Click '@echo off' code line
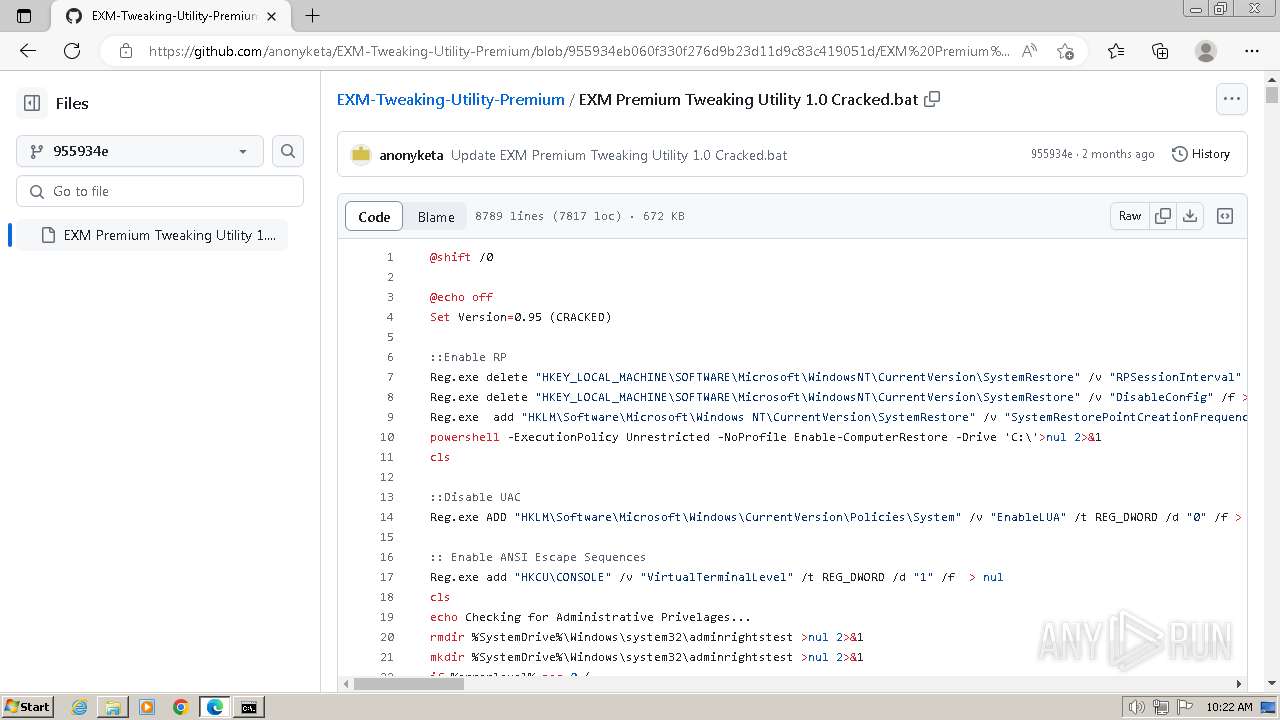1280x720 pixels. click(x=461, y=297)
